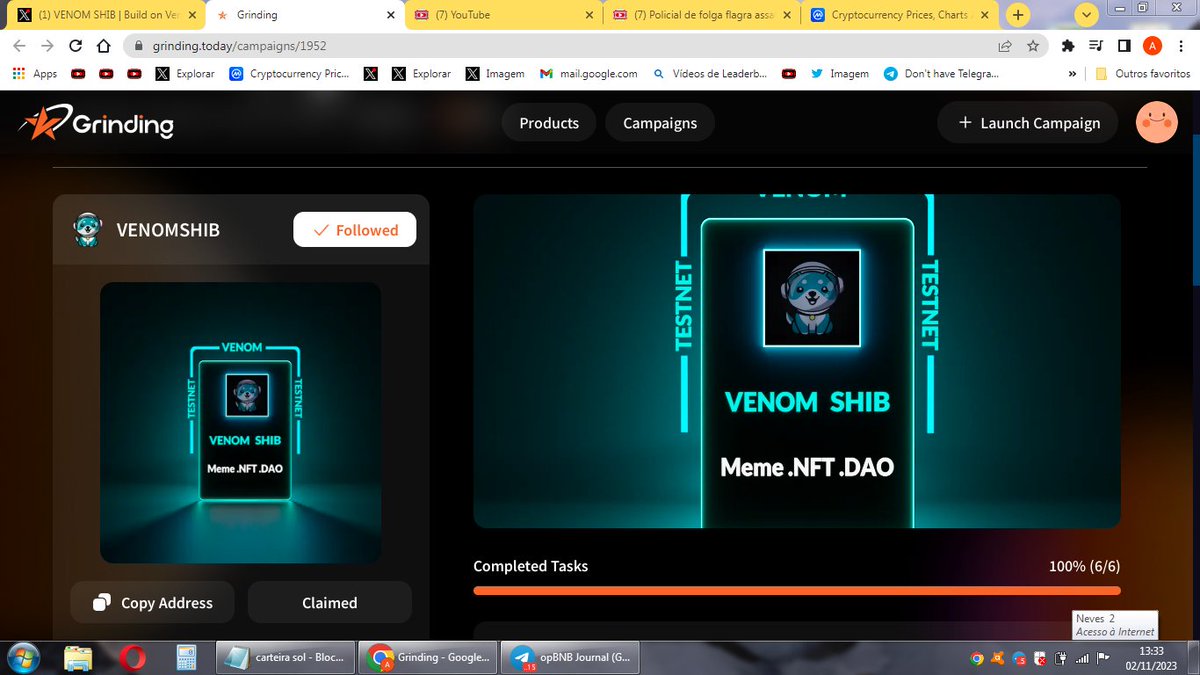
Task: Click the VENOMSHIB profile avatar icon
Action: tap(88, 229)
